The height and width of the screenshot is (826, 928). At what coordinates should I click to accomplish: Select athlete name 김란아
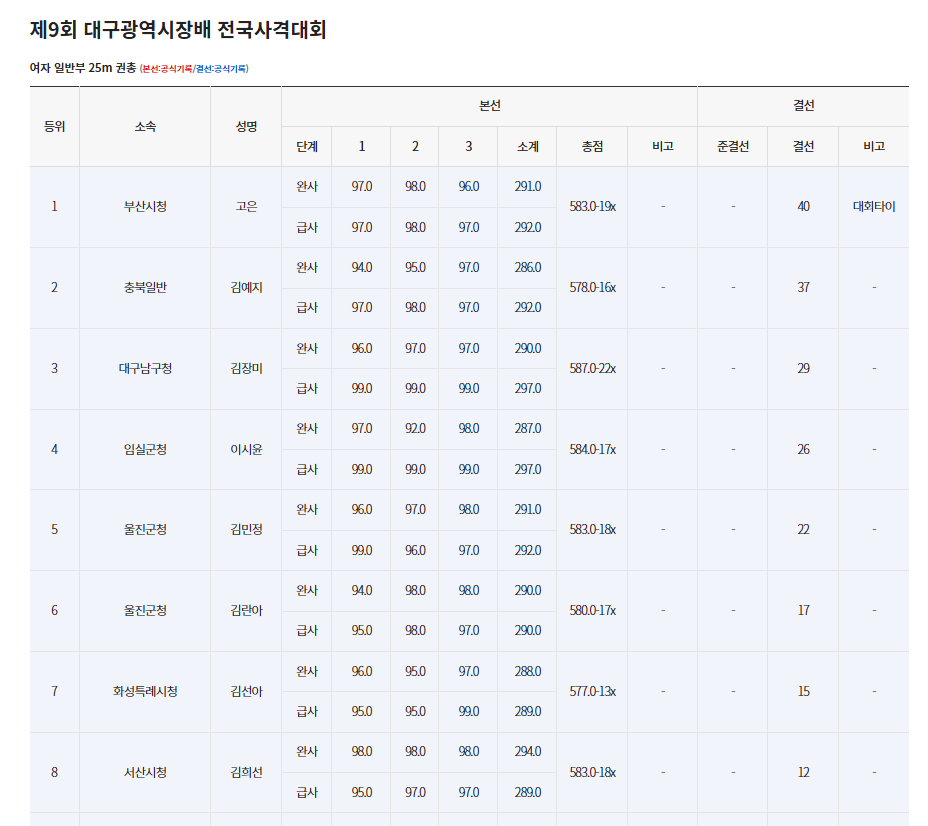tap(246, 611)
